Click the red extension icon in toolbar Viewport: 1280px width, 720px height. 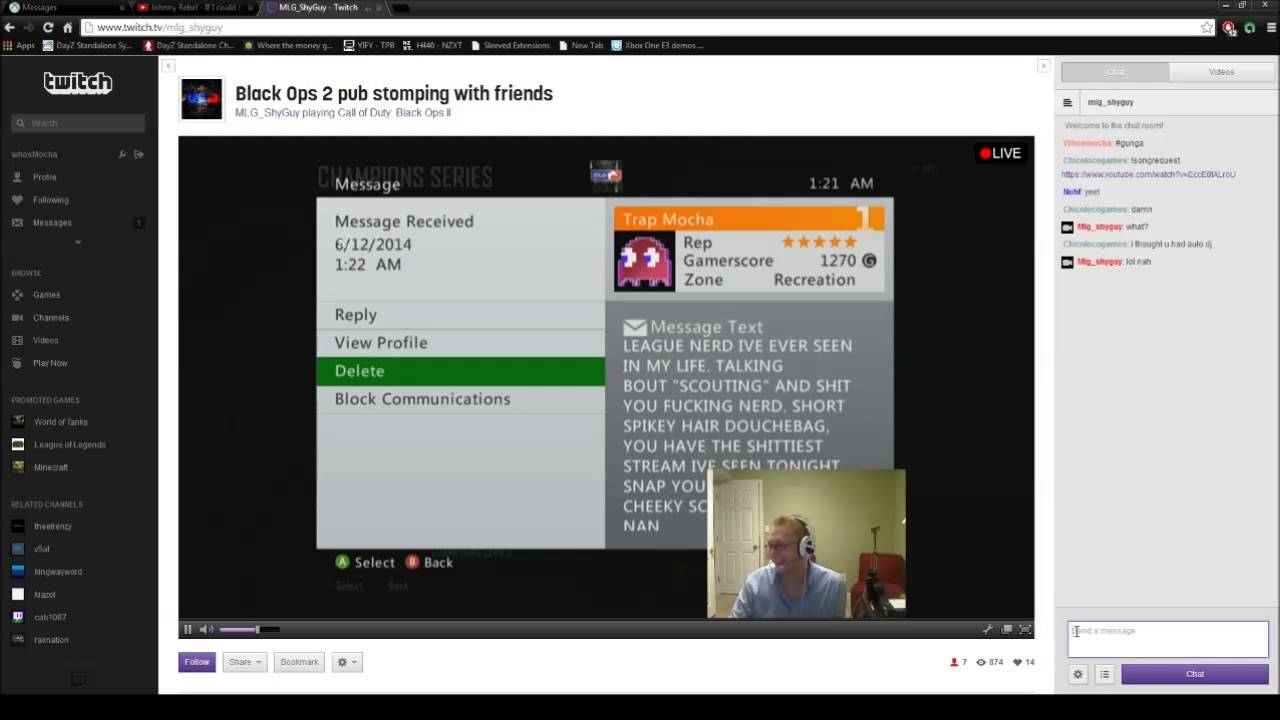[x=1229, y=28]
